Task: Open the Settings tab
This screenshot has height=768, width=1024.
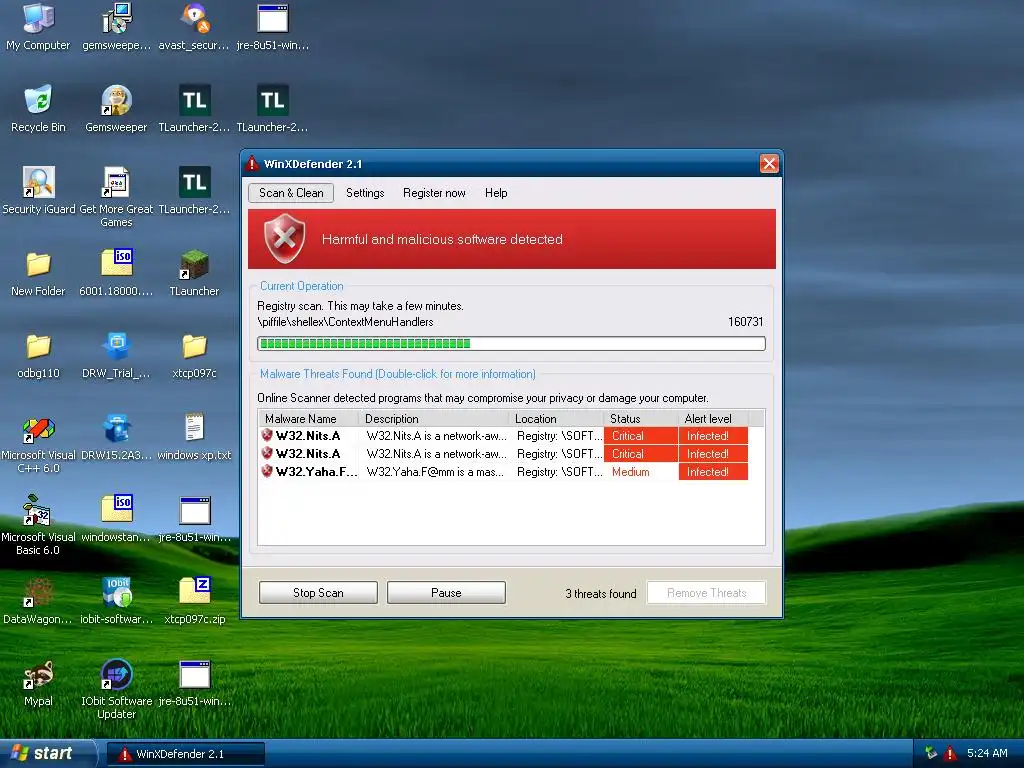Action: tap(365, 193)
